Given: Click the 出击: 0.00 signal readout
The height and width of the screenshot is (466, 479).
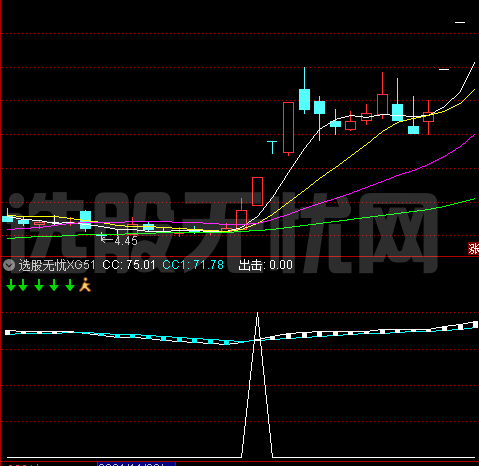Looking at the screenshot, I should (265, 265).
